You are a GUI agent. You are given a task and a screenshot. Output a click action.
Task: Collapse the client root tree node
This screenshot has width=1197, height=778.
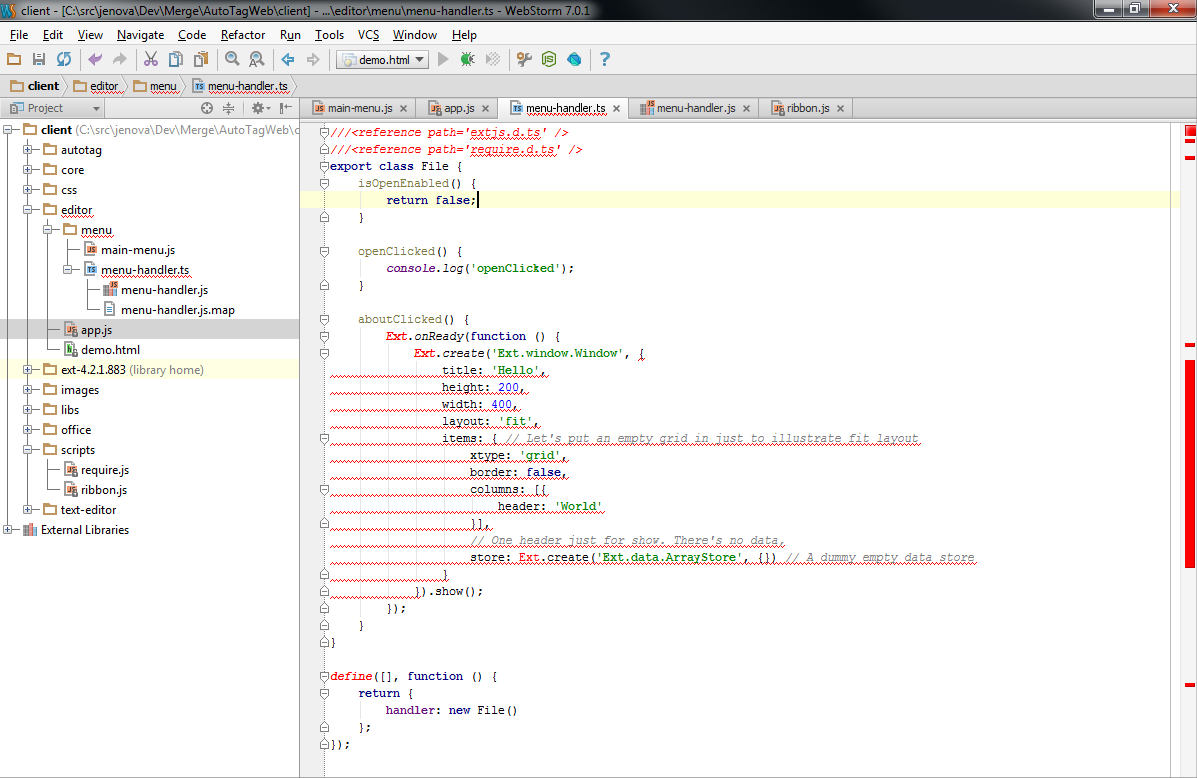coord(8,130)
